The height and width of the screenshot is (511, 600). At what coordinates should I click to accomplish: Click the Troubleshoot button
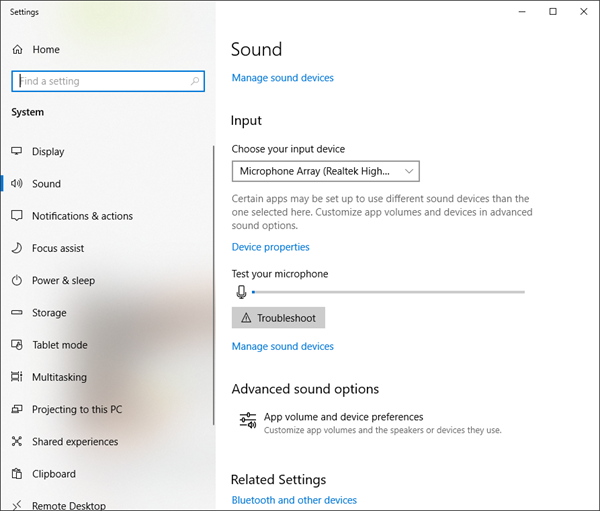(278, 318)
